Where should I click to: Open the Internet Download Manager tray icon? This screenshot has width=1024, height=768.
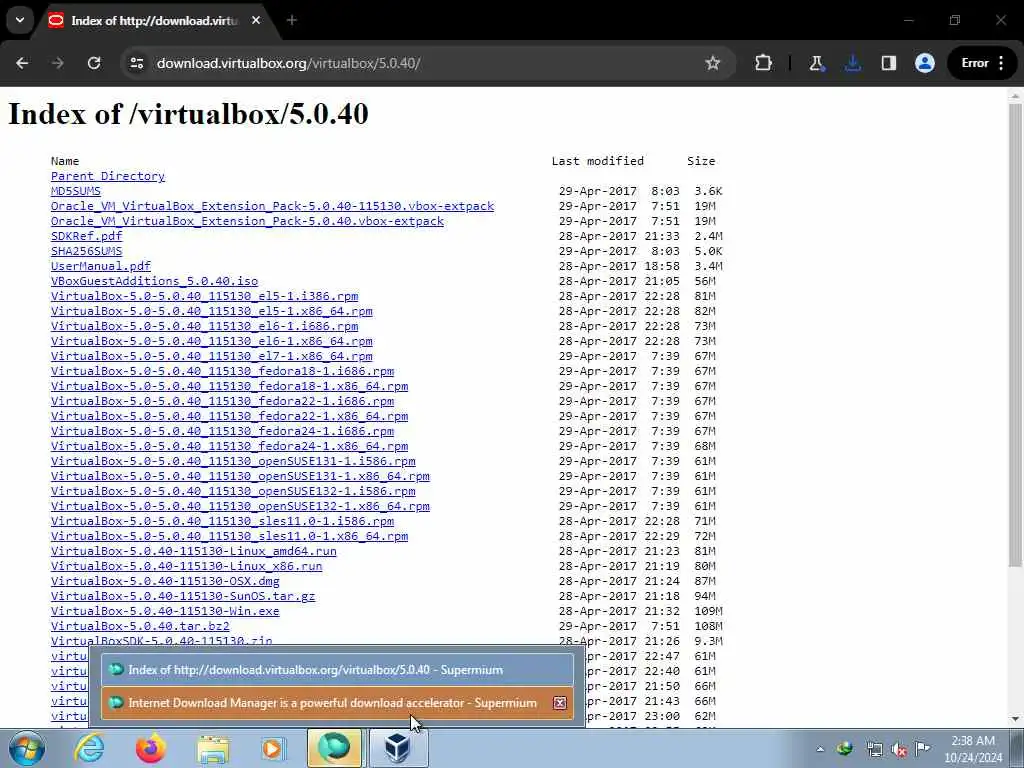pyautogui.click(x=844, y=749)
